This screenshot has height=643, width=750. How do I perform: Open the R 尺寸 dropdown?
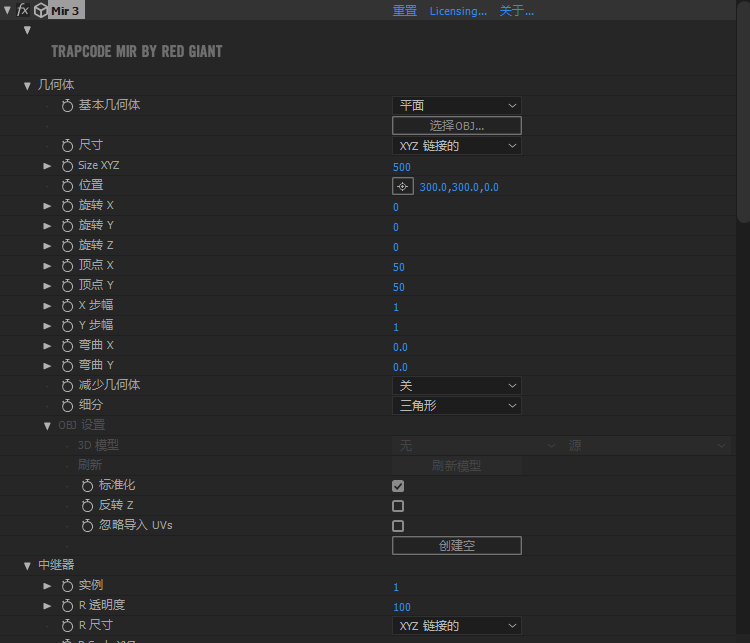tap(457, 626)
